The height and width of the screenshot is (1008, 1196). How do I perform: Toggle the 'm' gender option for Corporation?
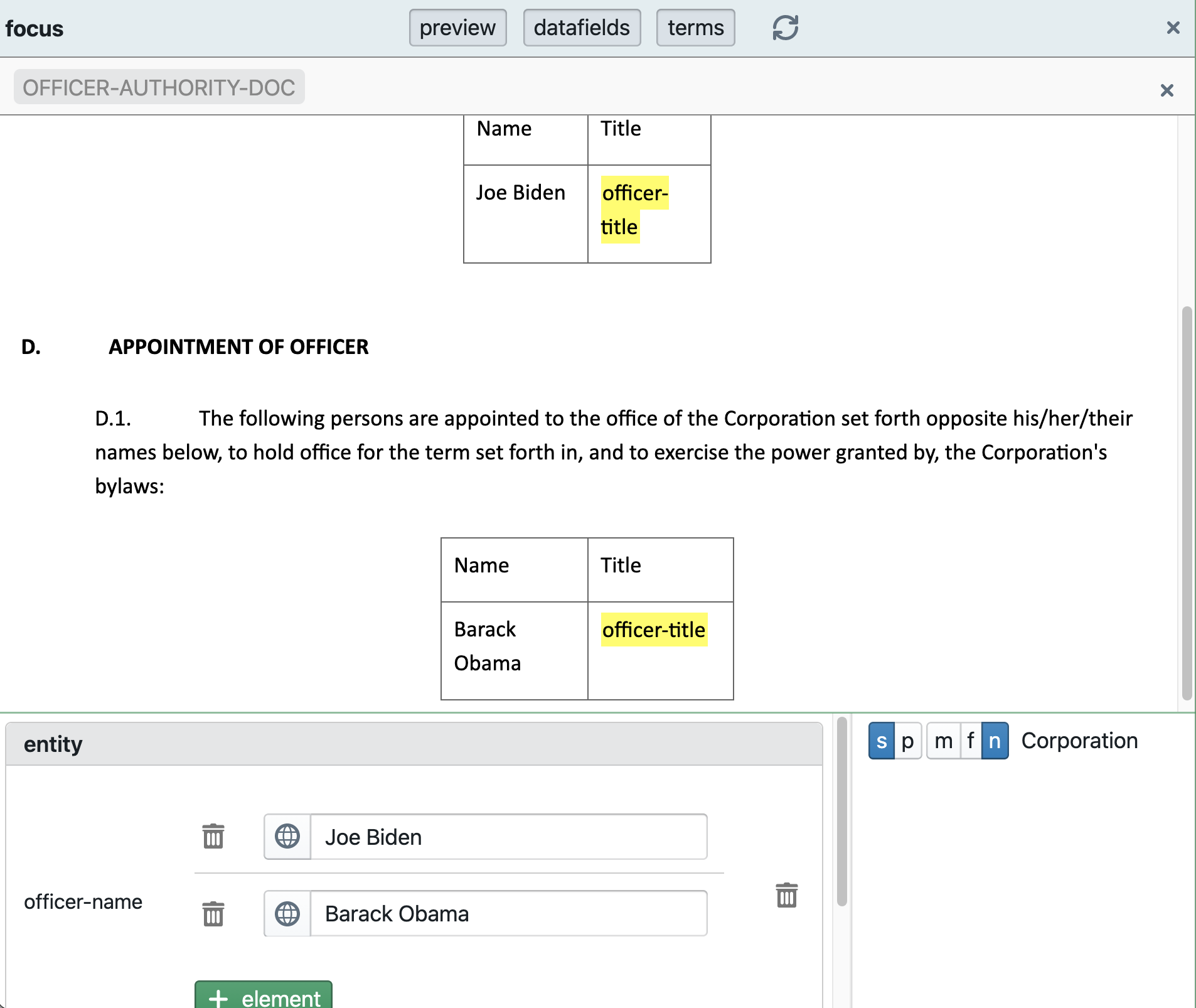(943, 741)
